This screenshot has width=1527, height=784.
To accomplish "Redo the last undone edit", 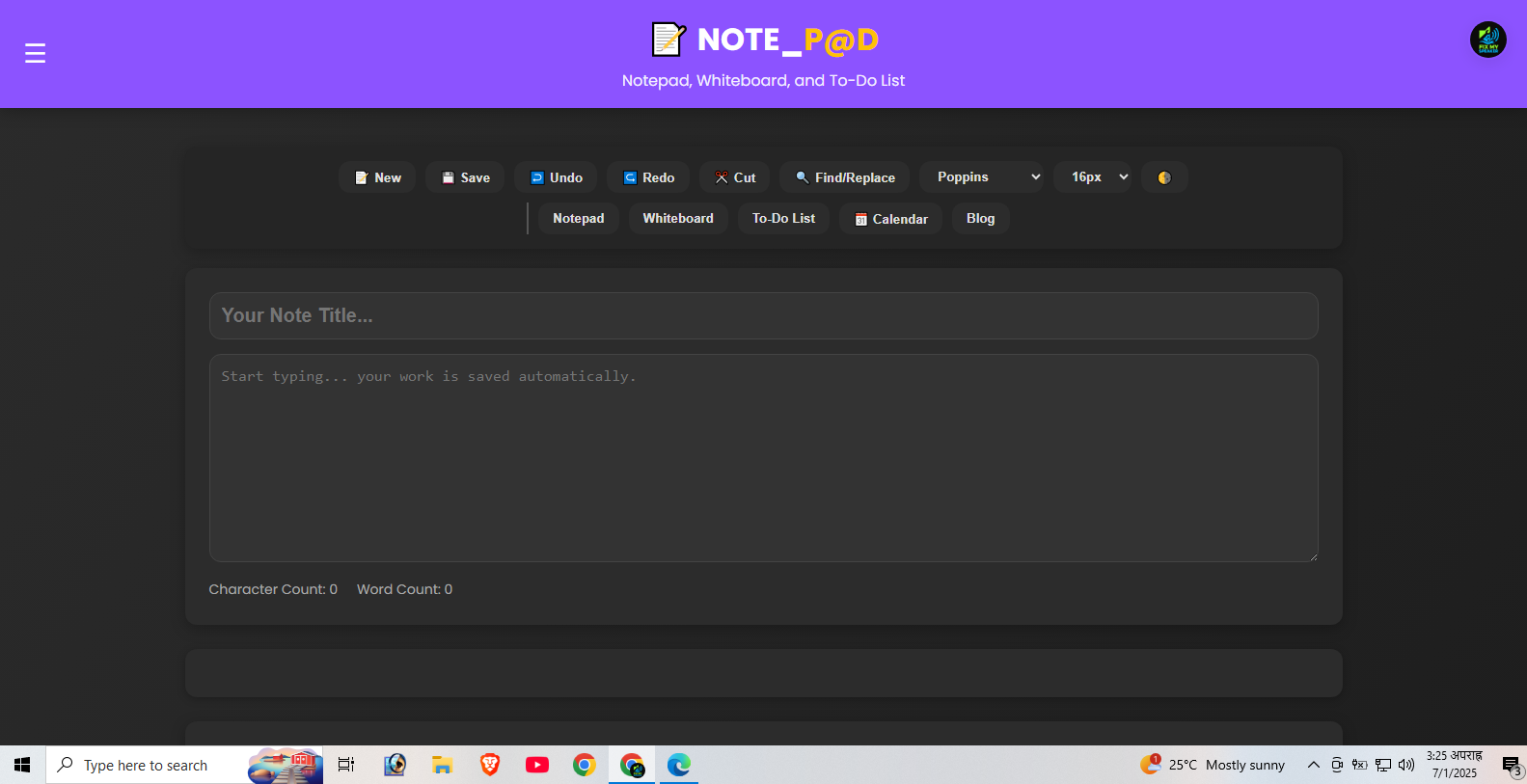I will coord(648,177).
